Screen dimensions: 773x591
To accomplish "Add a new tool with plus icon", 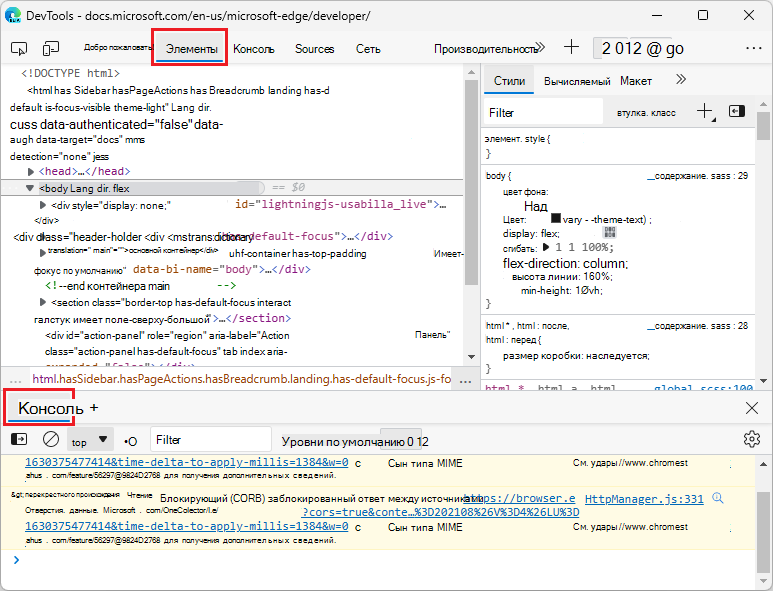I will pos(571,47).
